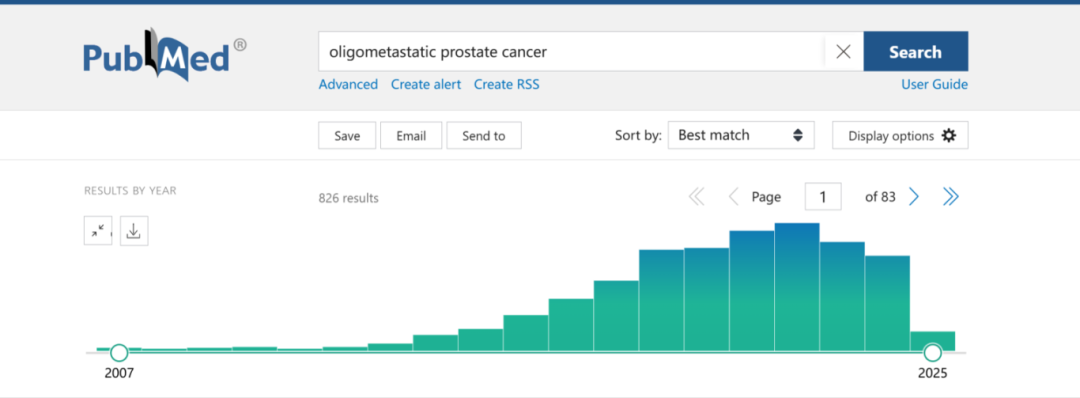
Task: Click the Save button
Action: pyautogui.click(x=347, y=136)
